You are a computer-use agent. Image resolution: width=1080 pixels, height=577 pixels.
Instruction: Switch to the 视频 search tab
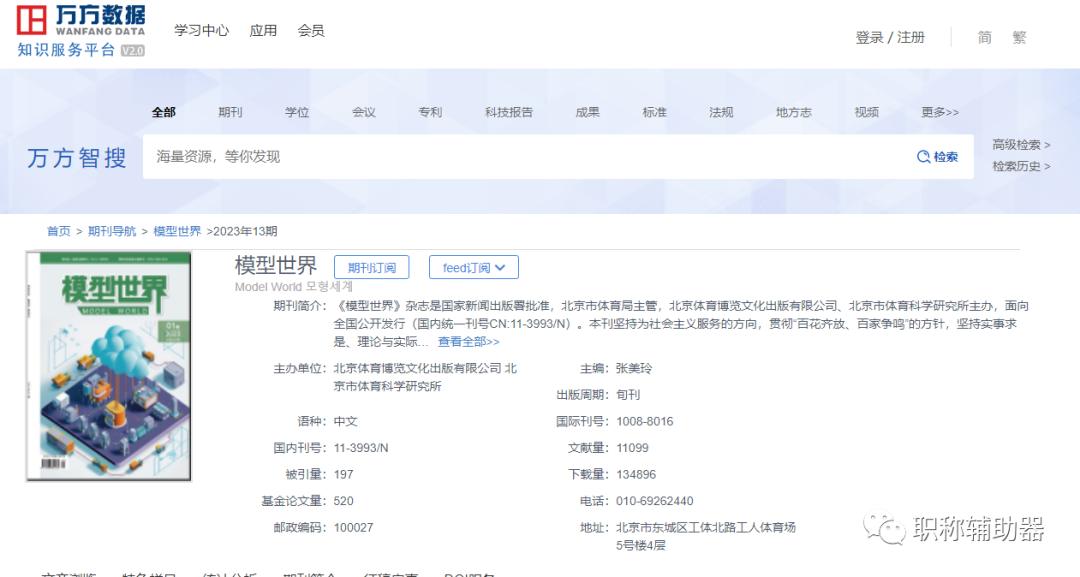[866, 112]
